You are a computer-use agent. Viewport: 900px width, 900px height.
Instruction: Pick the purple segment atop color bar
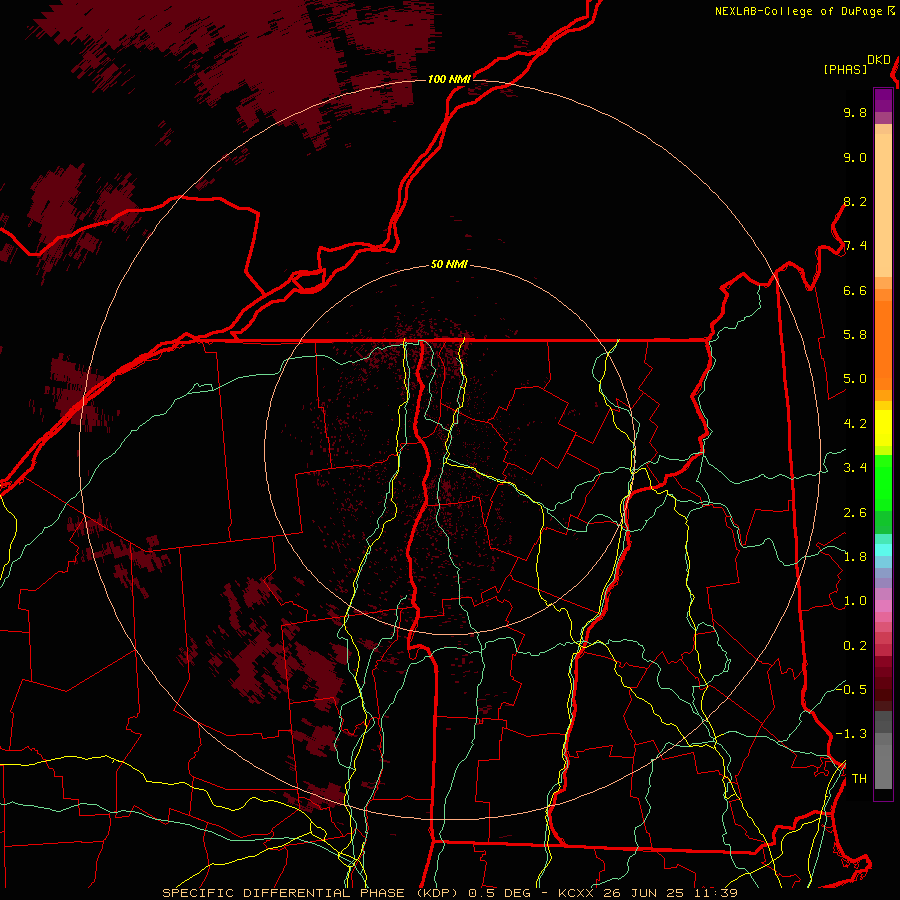883,100
